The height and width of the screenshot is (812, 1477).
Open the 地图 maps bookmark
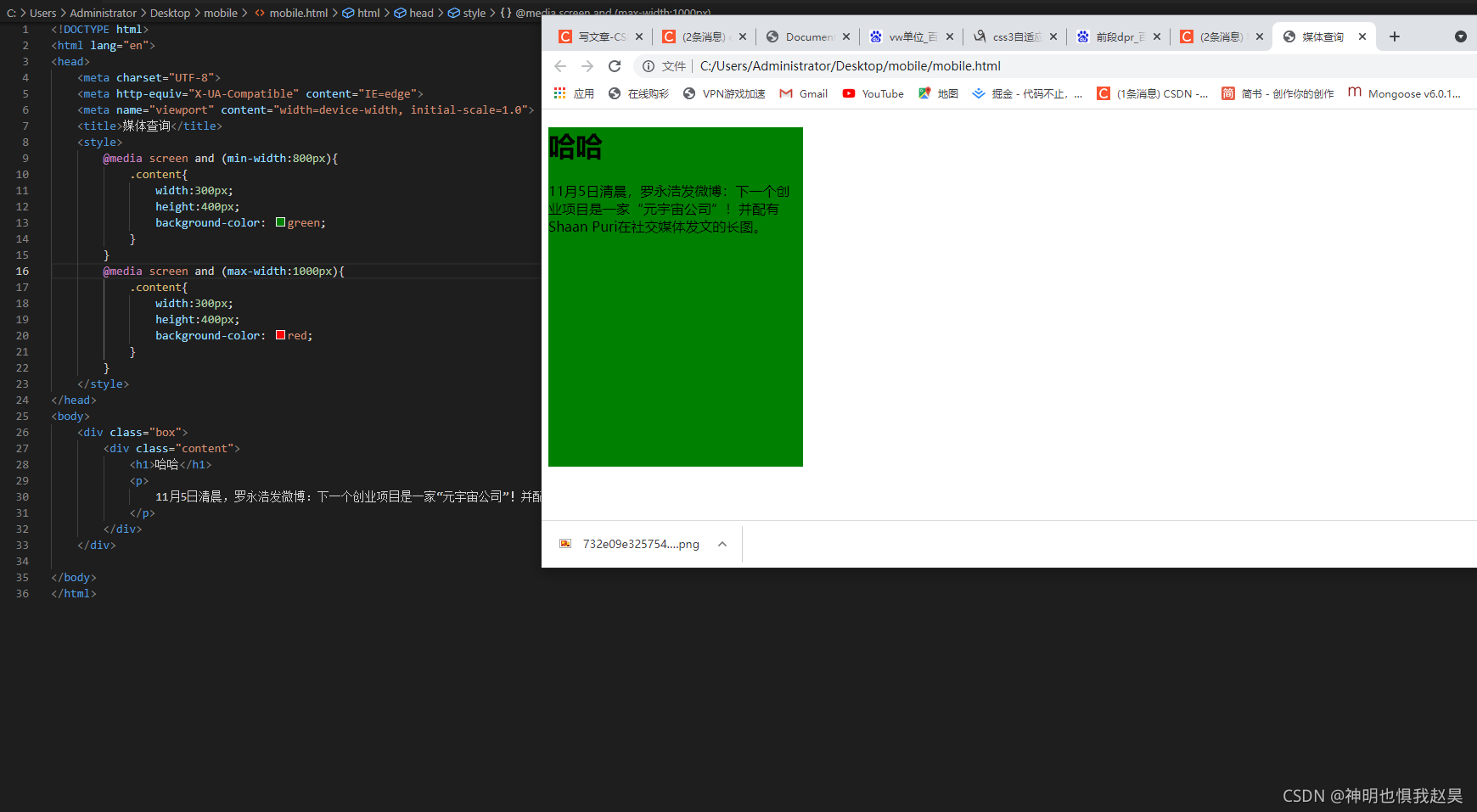click(x=938, y=93)
